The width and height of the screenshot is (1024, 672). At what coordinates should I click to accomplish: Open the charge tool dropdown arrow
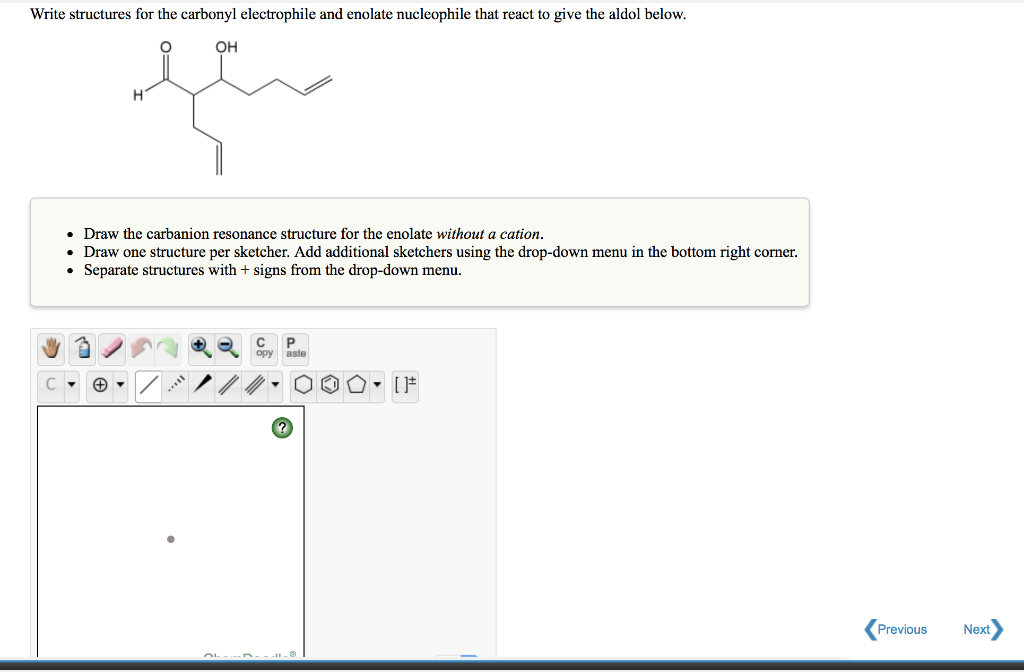(120, 385)
